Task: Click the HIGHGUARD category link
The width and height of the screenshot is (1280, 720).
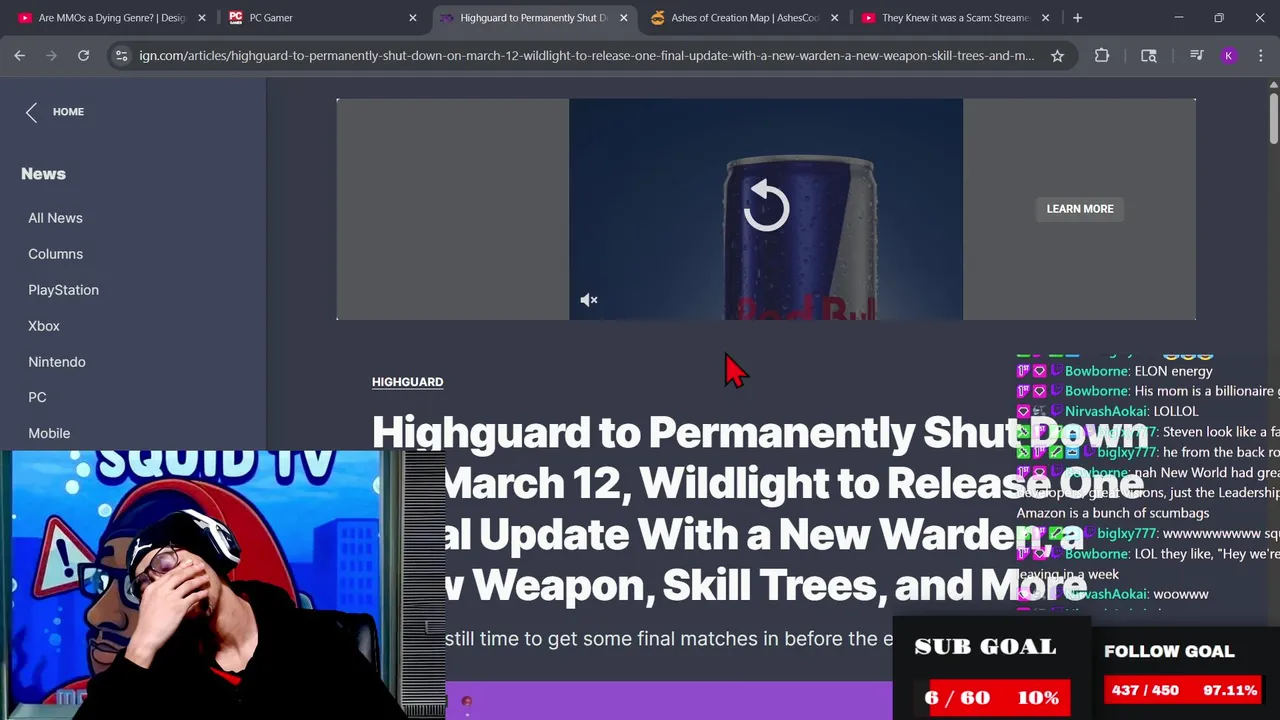Action: point(407,382)
